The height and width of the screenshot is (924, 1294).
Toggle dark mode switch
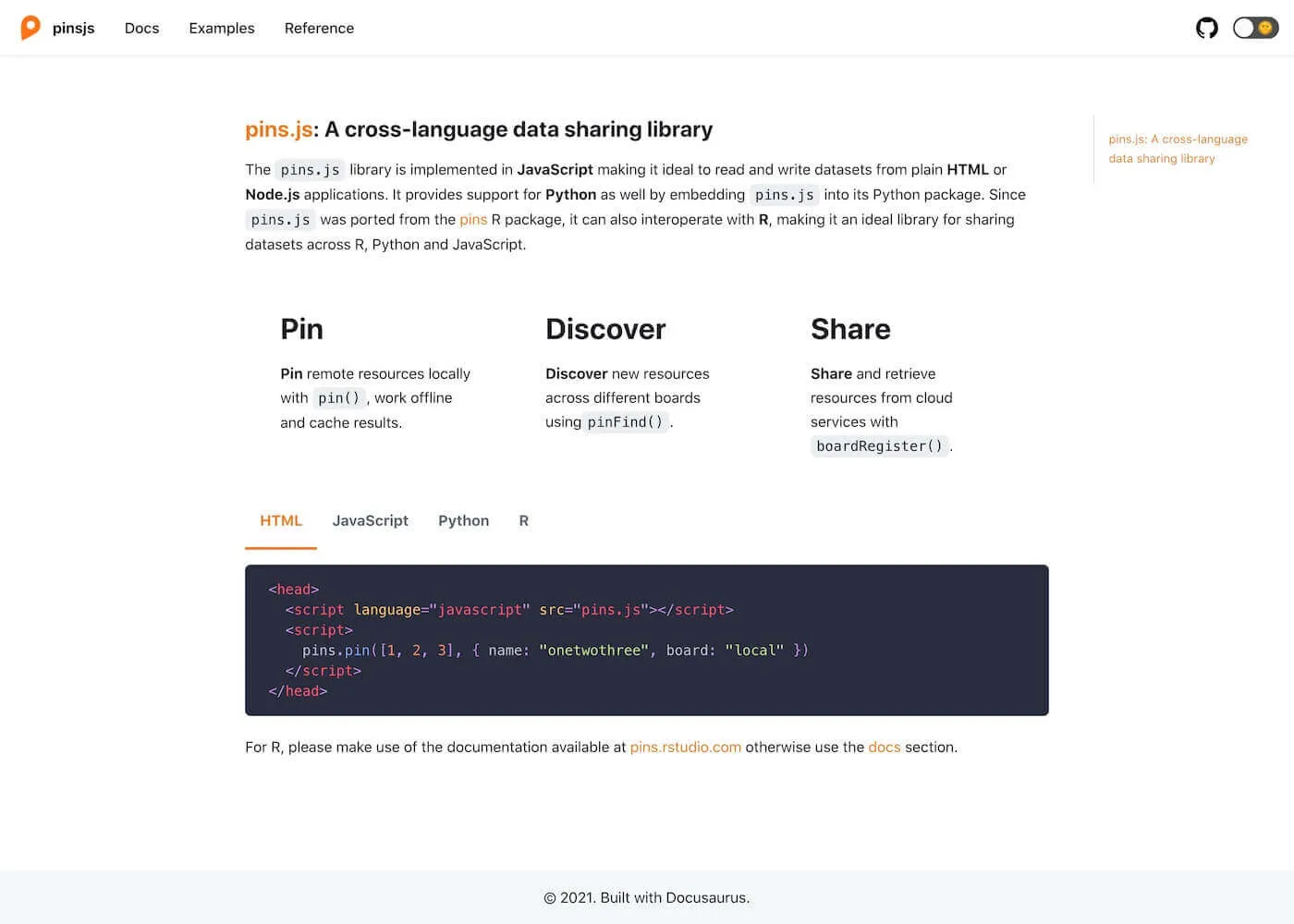coord(1255,28)
